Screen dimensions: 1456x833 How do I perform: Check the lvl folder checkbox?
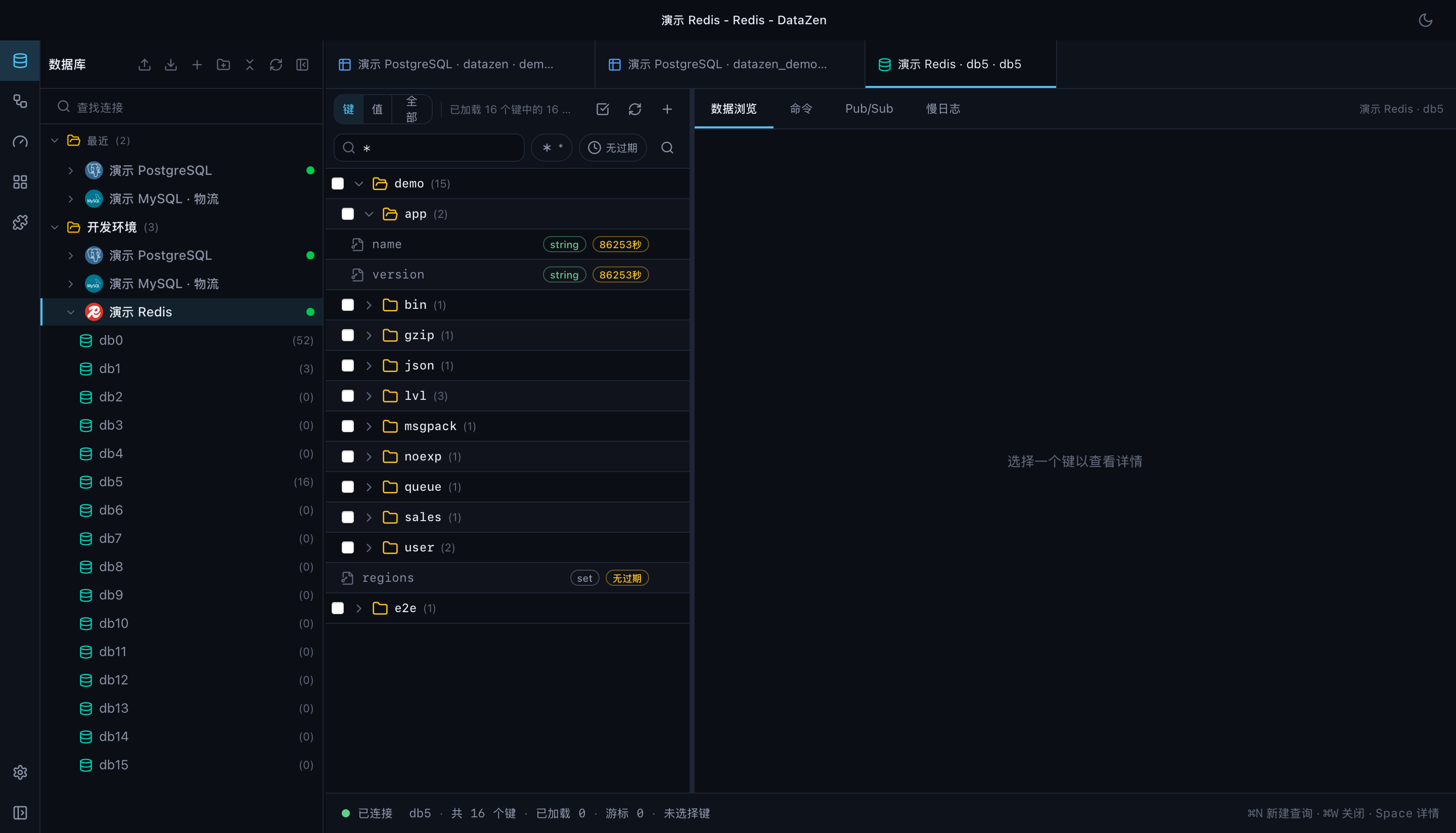pos(348,396)
